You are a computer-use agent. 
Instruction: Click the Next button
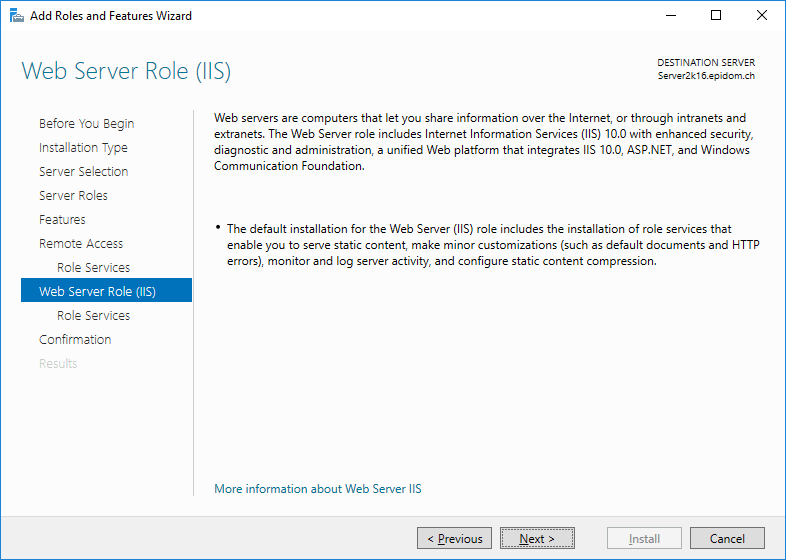[x=537, y=538]
